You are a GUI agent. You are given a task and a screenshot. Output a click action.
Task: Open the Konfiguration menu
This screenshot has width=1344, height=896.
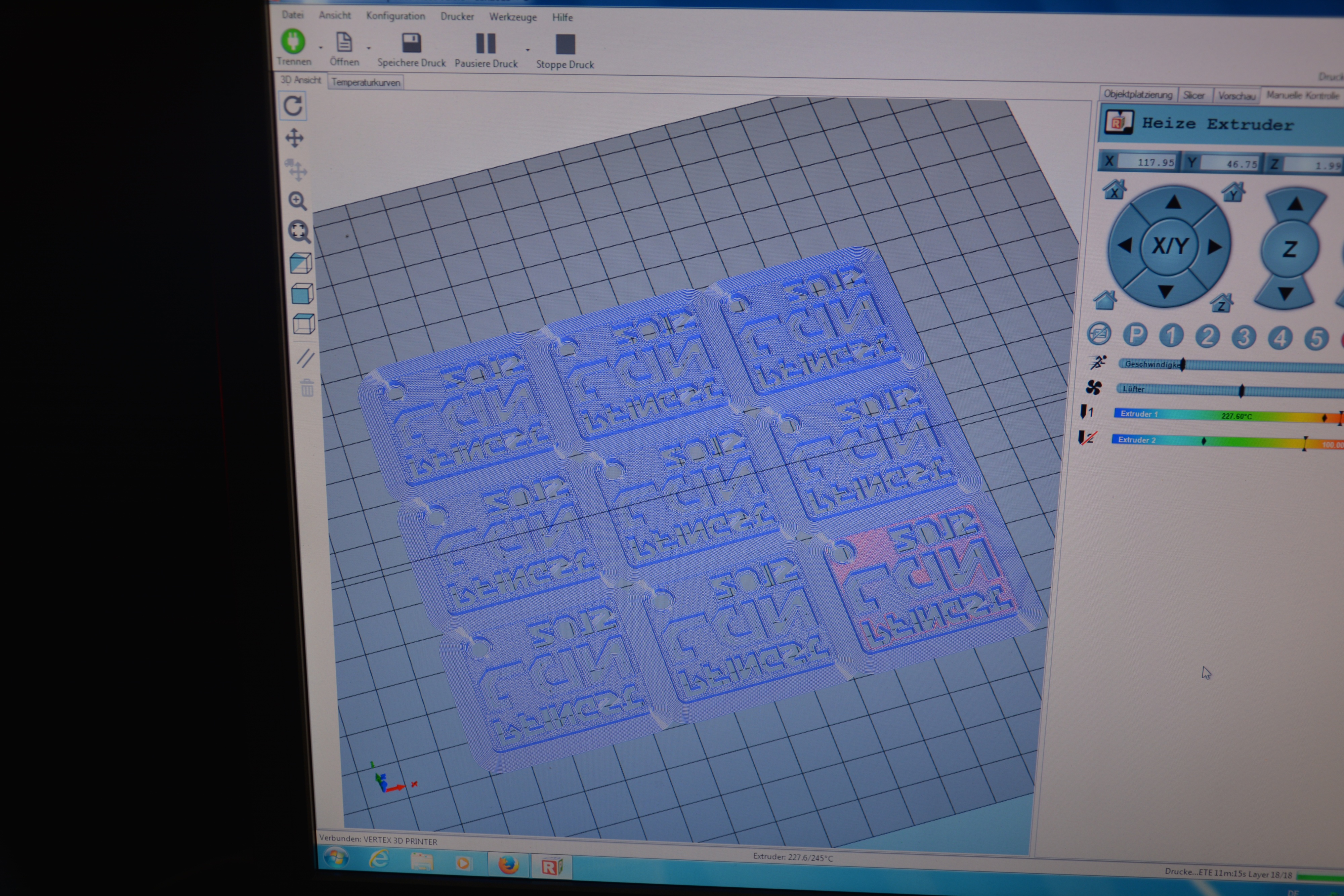[395, 16]
